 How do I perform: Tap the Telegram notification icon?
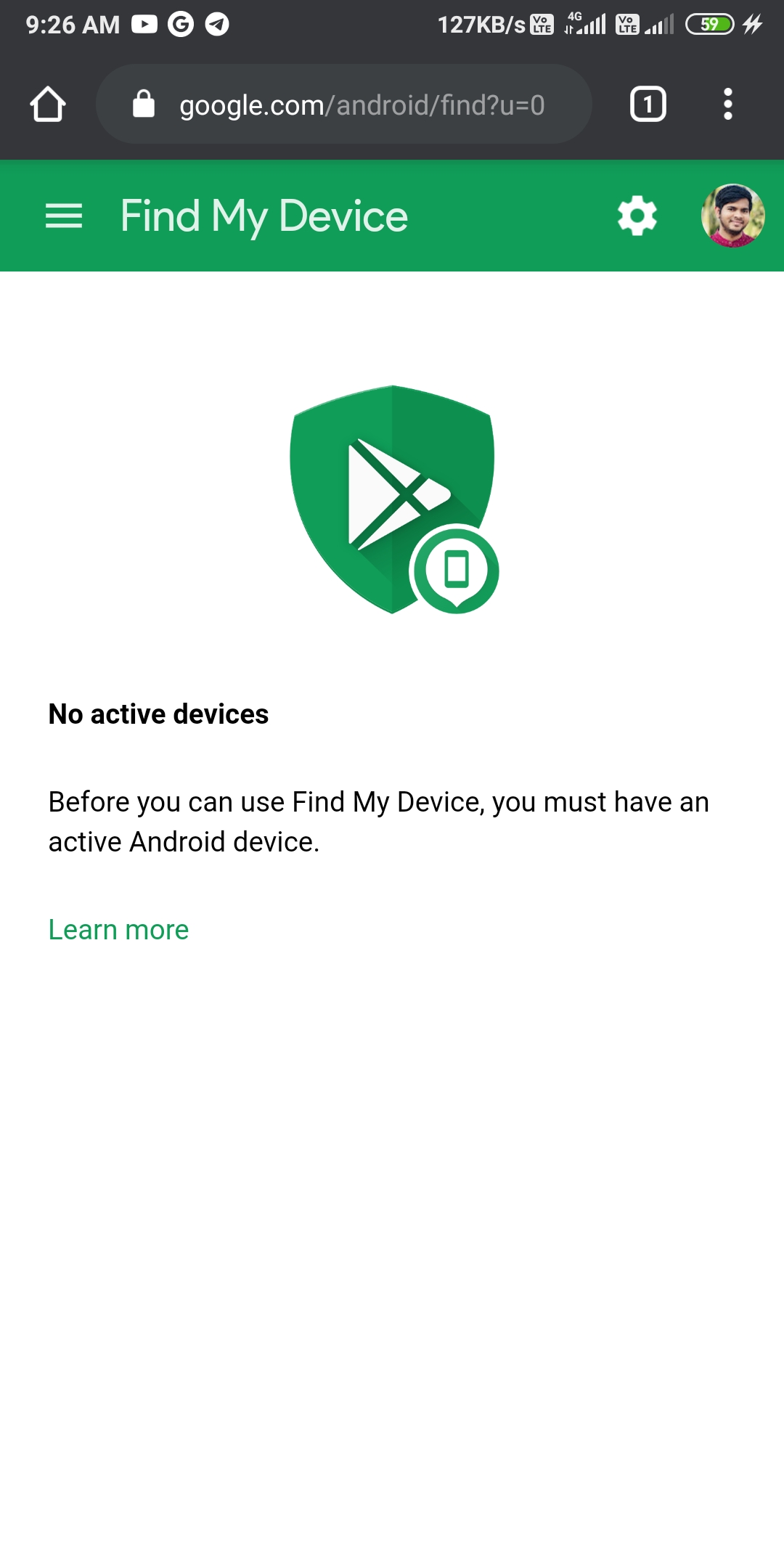[x=217, y=25]
